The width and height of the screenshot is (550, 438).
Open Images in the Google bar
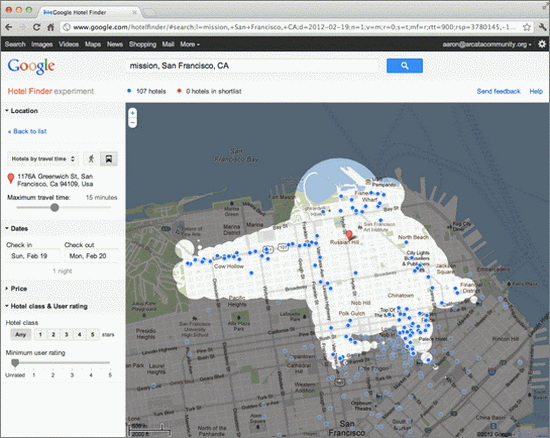(42, 44)
